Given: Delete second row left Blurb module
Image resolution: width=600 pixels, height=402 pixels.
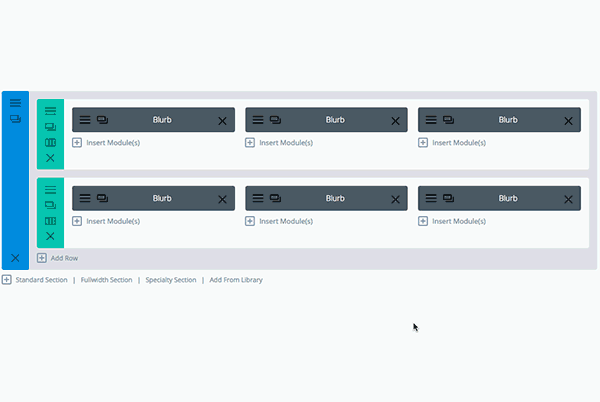Looking at the screenshot, I should click(222, 199).
